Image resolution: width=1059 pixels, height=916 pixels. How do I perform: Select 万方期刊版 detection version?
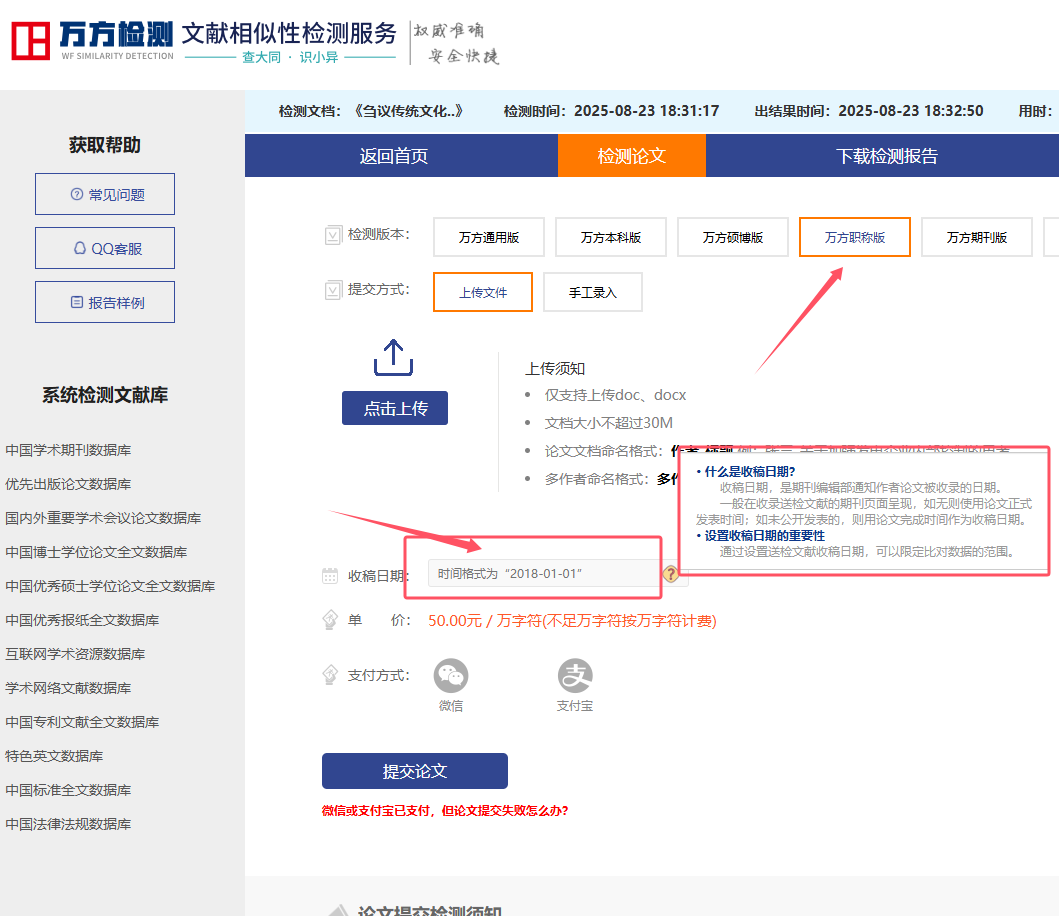click(977, 237)
